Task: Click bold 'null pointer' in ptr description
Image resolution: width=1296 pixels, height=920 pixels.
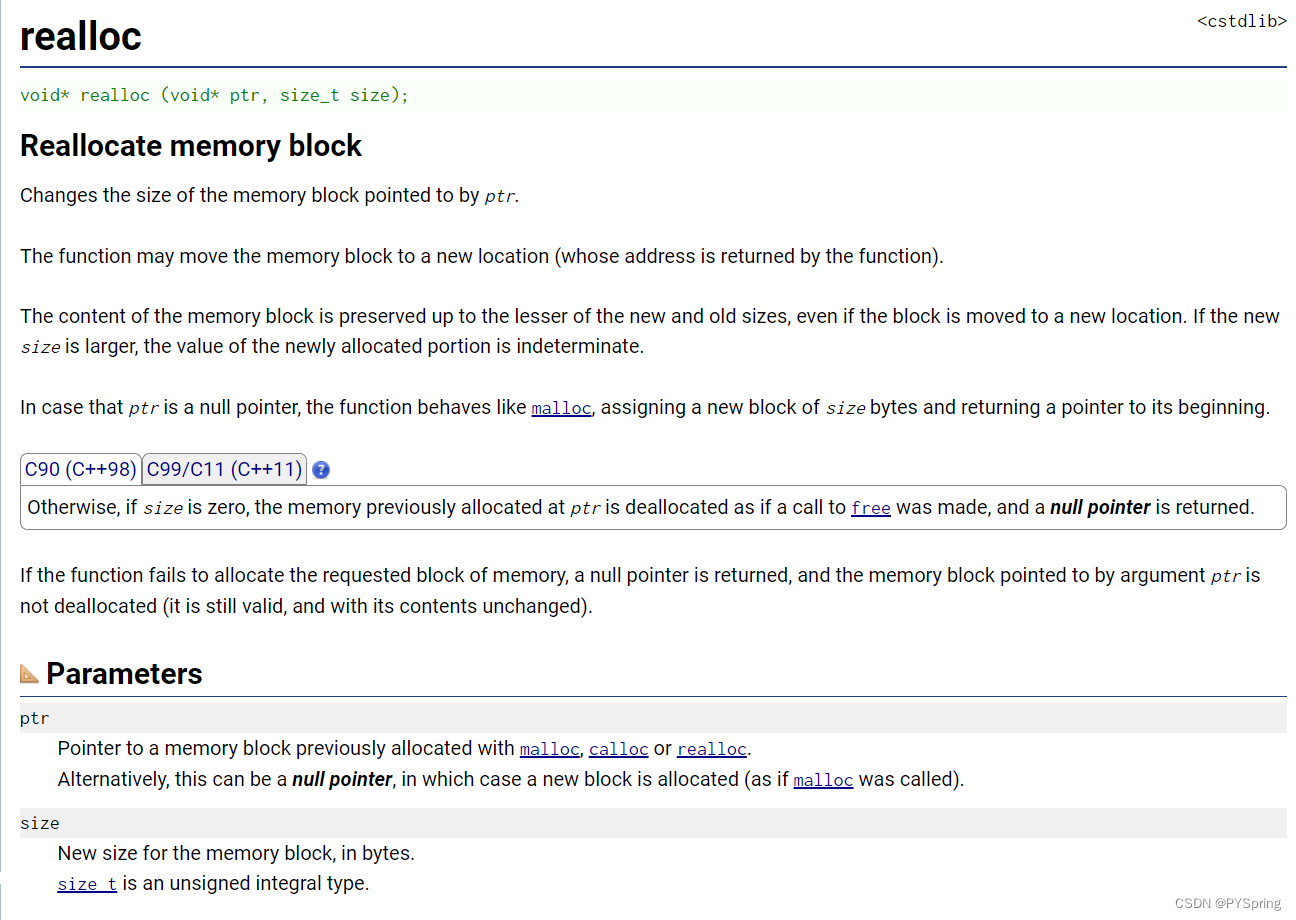Action: [342, 779]
